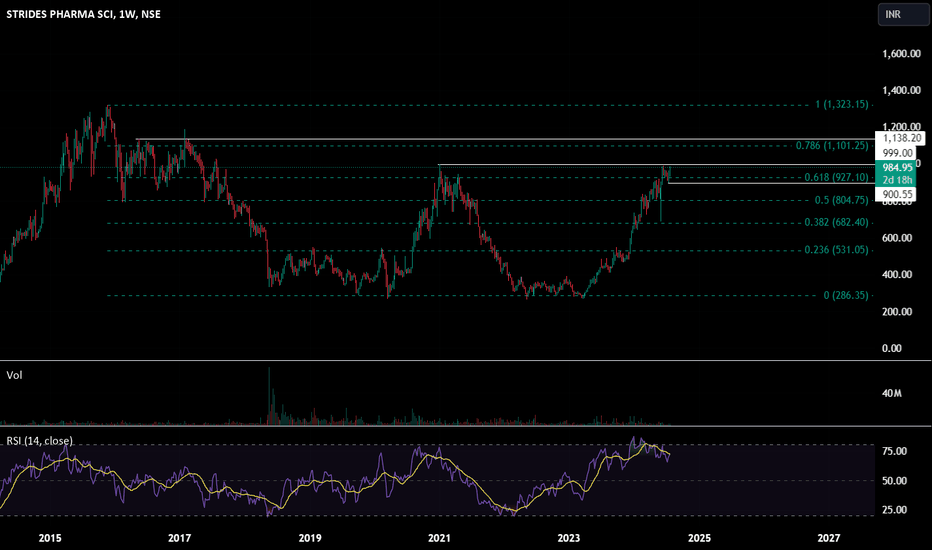Click the 2d 18h countdown label

click(896, 180)
